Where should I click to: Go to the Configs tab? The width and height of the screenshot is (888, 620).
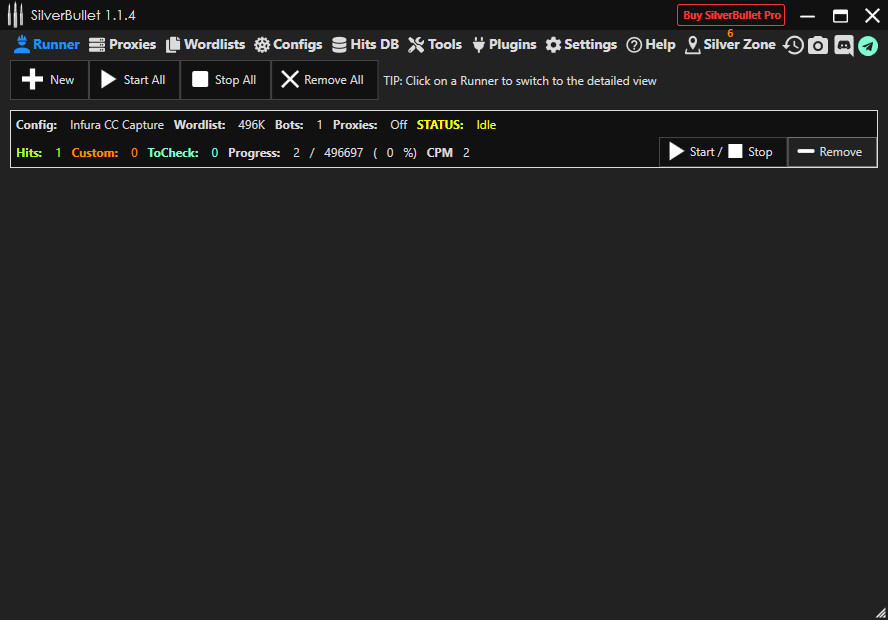(x=288, y=45)
